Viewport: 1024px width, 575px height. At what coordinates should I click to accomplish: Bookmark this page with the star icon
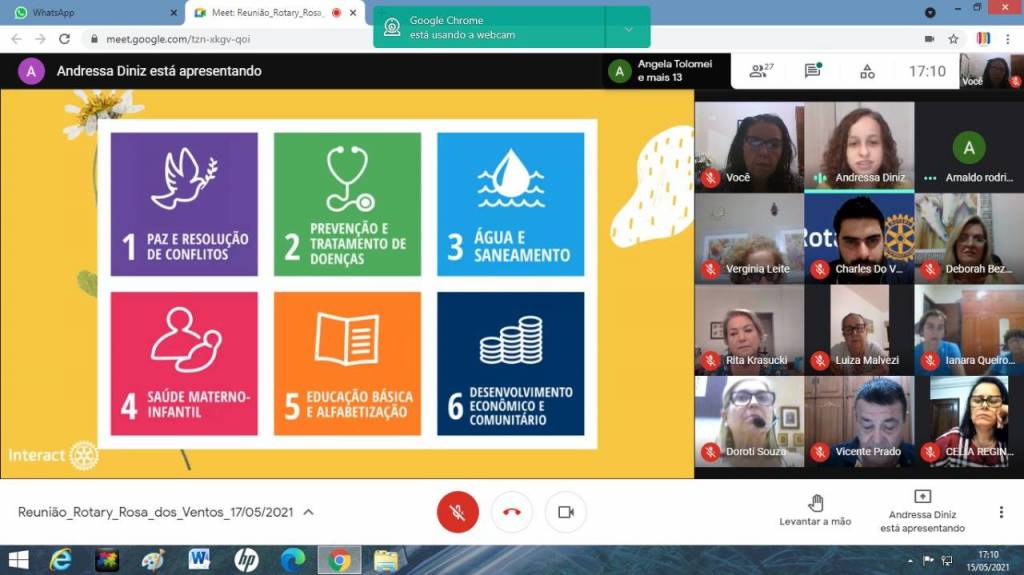[x=953, y=39]
